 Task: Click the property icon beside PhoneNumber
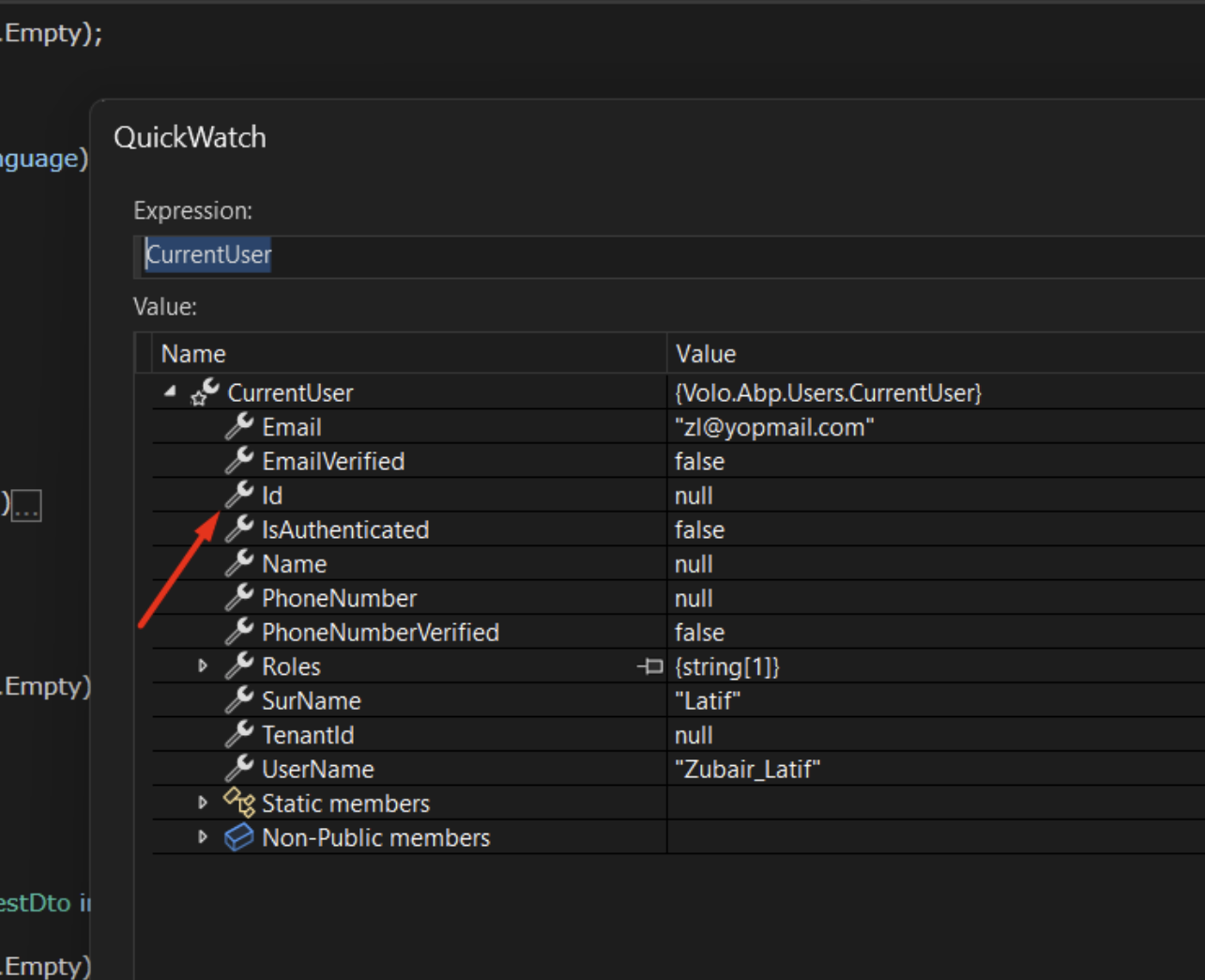click(239, 598)
